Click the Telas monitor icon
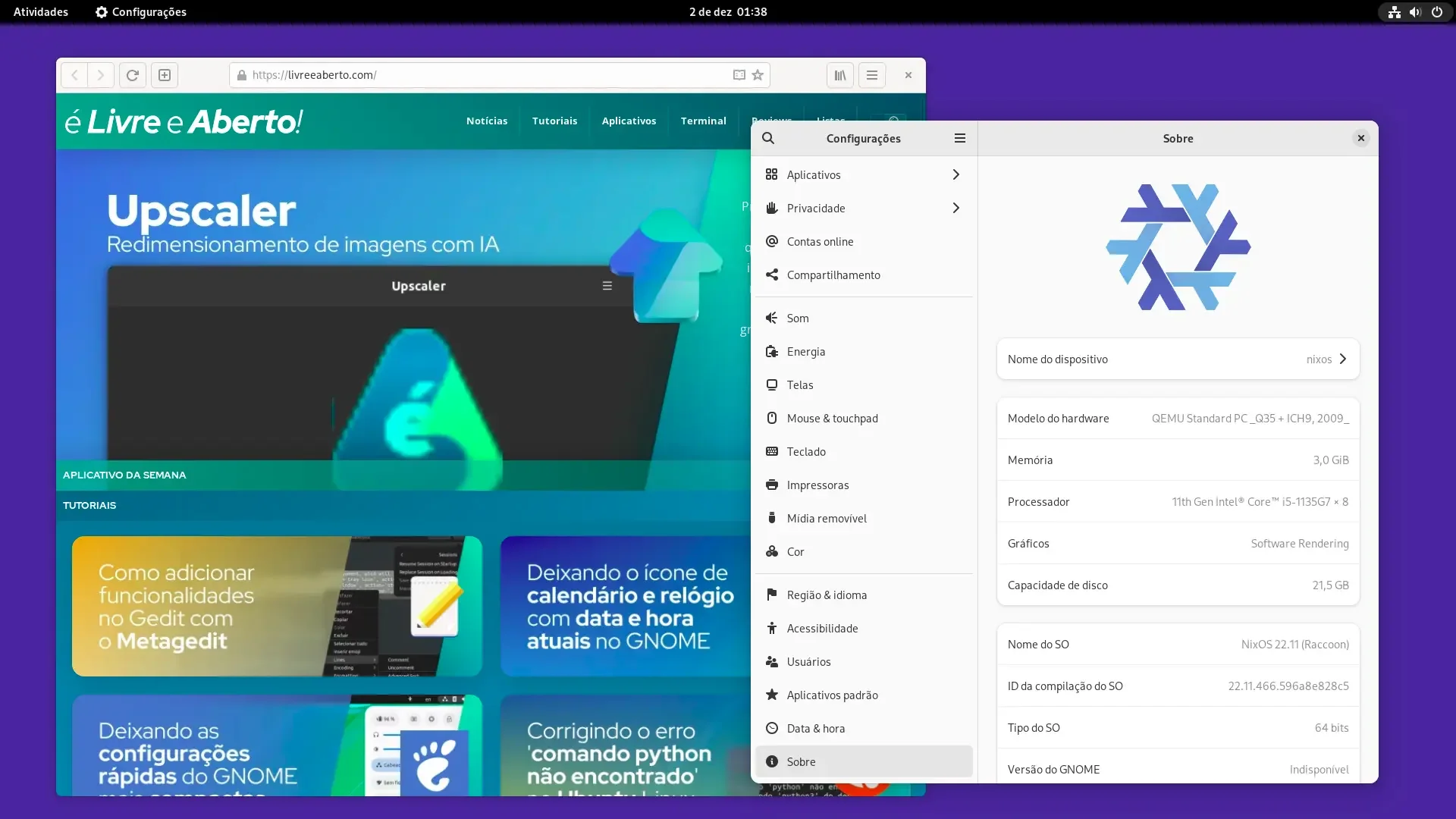 pyautogui.click(x=772, y=384)
